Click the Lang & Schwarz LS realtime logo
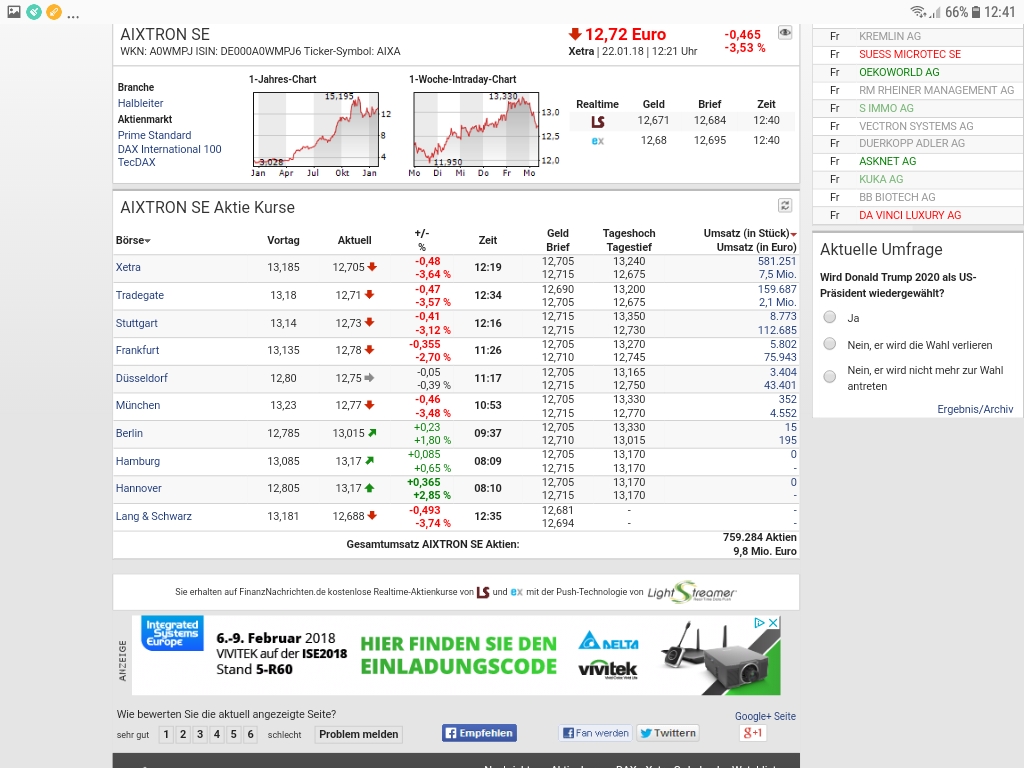Viewport: 1024px width, 768px height. 598,121
